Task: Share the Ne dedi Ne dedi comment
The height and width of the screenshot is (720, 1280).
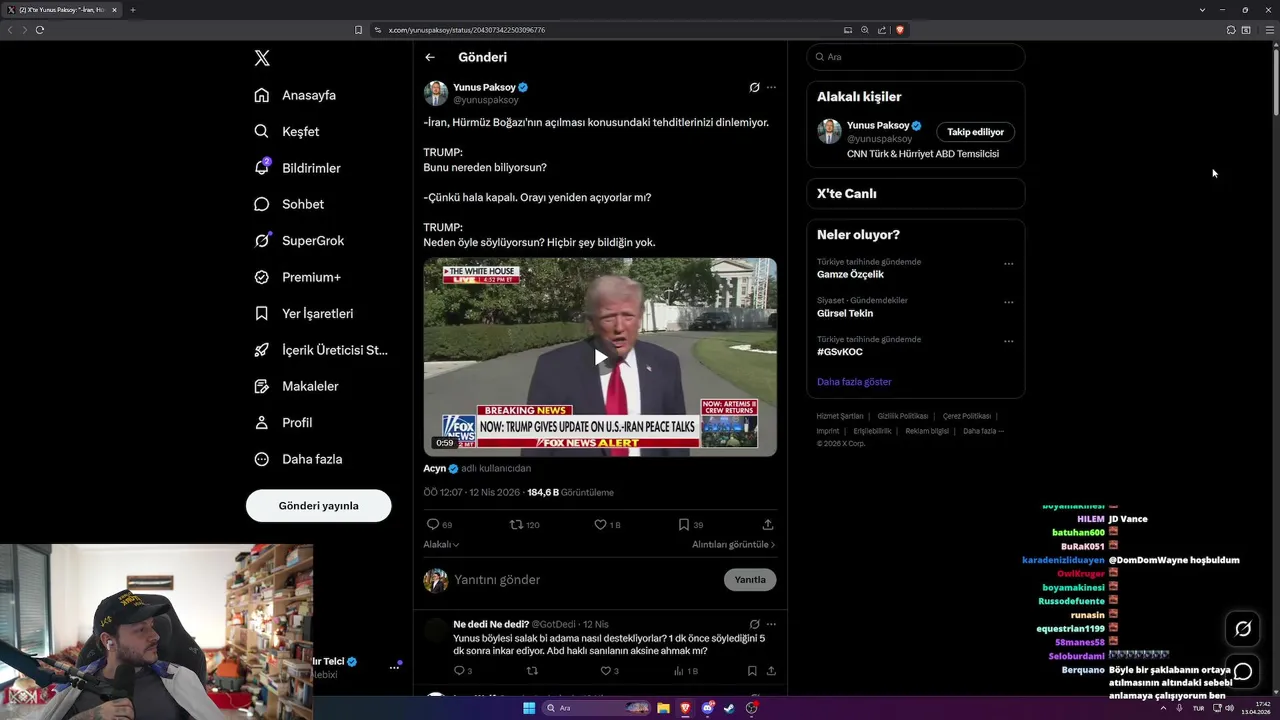Action: (x=771, y=671)
